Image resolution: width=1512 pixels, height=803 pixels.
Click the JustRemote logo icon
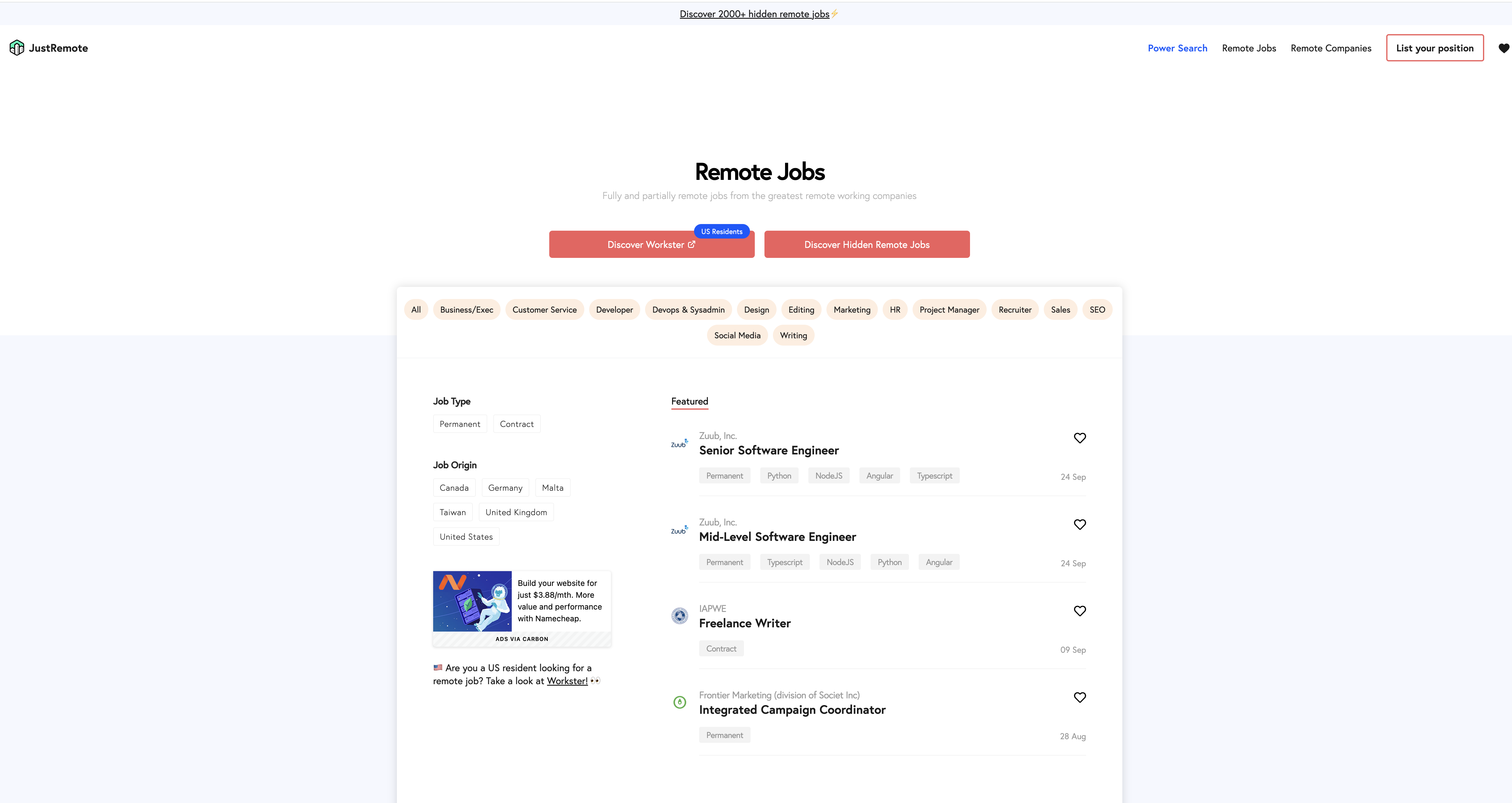pos(17,47)
